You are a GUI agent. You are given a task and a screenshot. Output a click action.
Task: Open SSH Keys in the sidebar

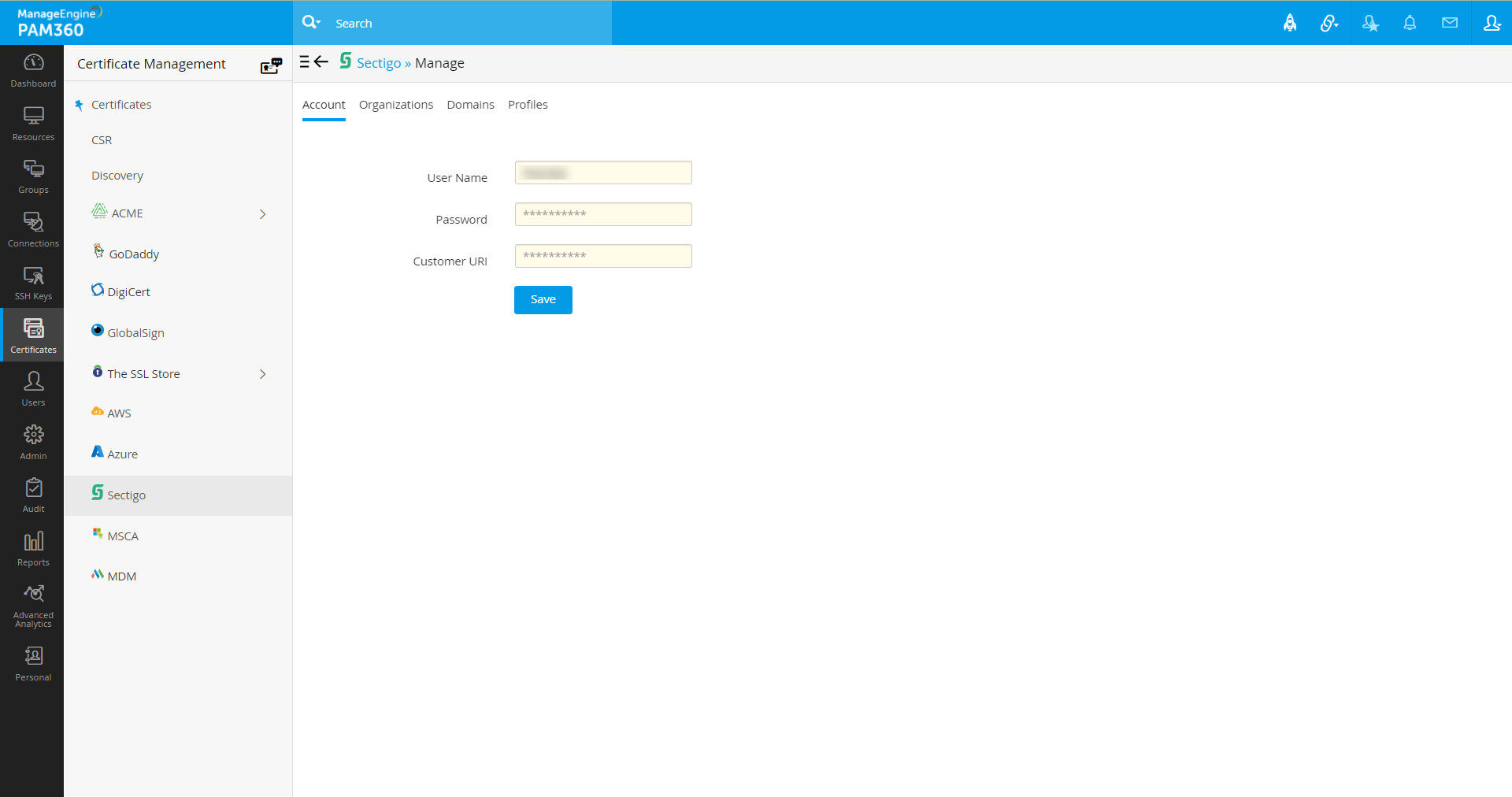coord(33,284)
